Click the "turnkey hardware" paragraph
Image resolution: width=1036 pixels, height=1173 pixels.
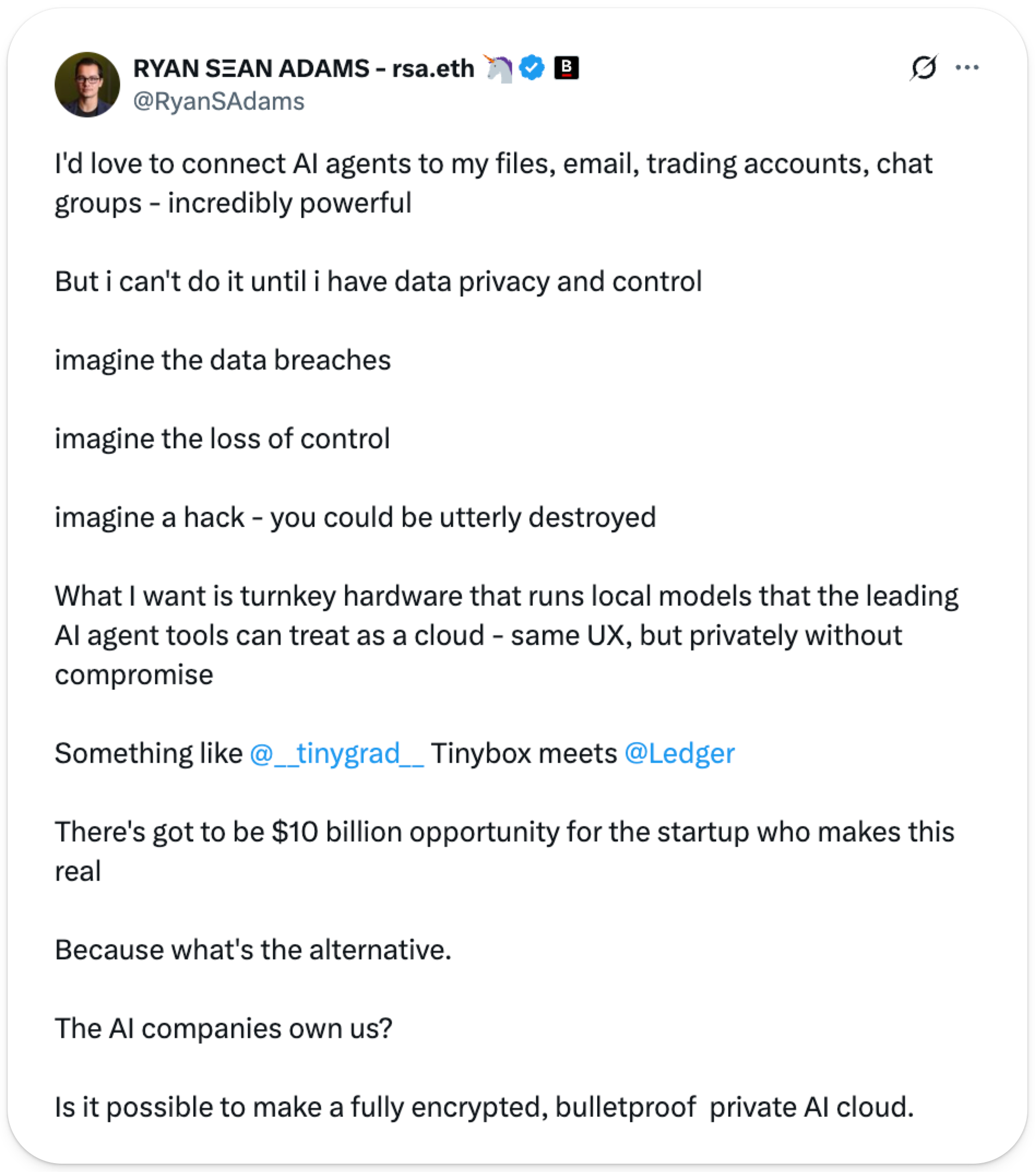[506, 635]
